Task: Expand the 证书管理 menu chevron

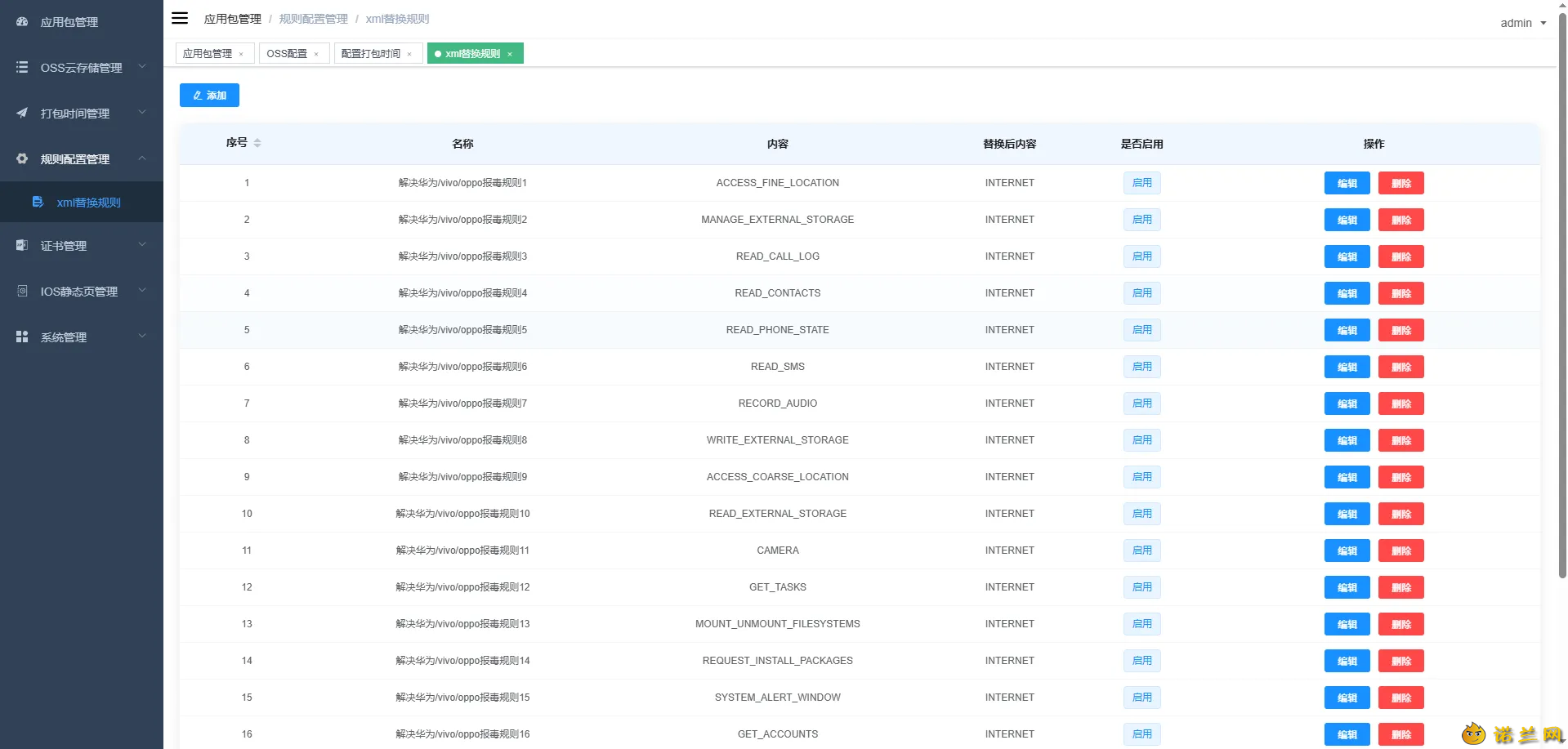Action: coord(142,245)
